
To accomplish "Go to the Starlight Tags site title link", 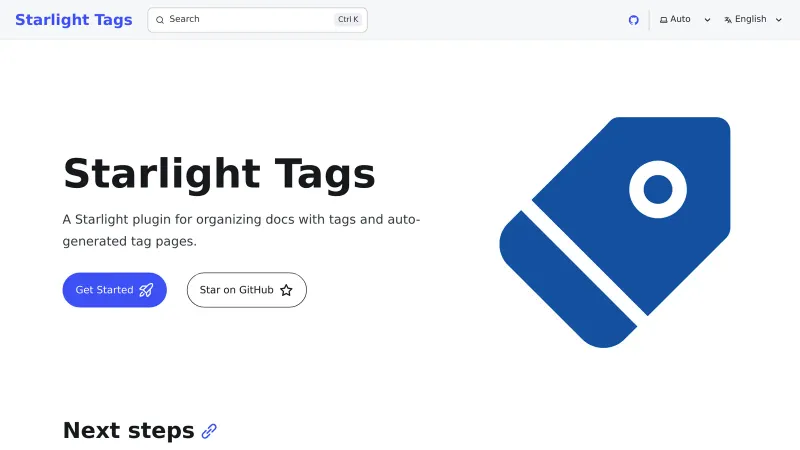I will tap(73, 20).
